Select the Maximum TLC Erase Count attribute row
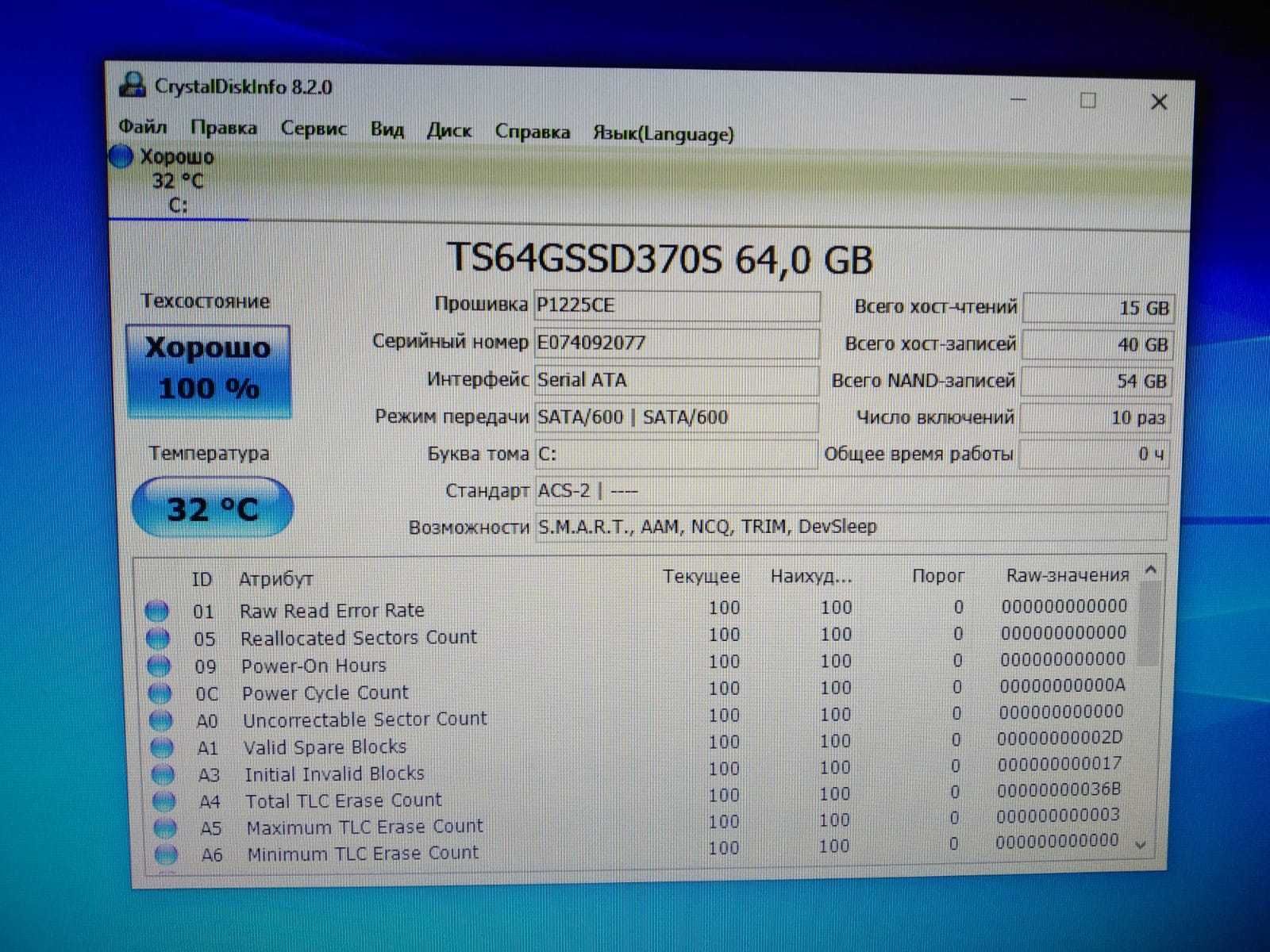The image size is (1270, 952). [x=639, y=822]
